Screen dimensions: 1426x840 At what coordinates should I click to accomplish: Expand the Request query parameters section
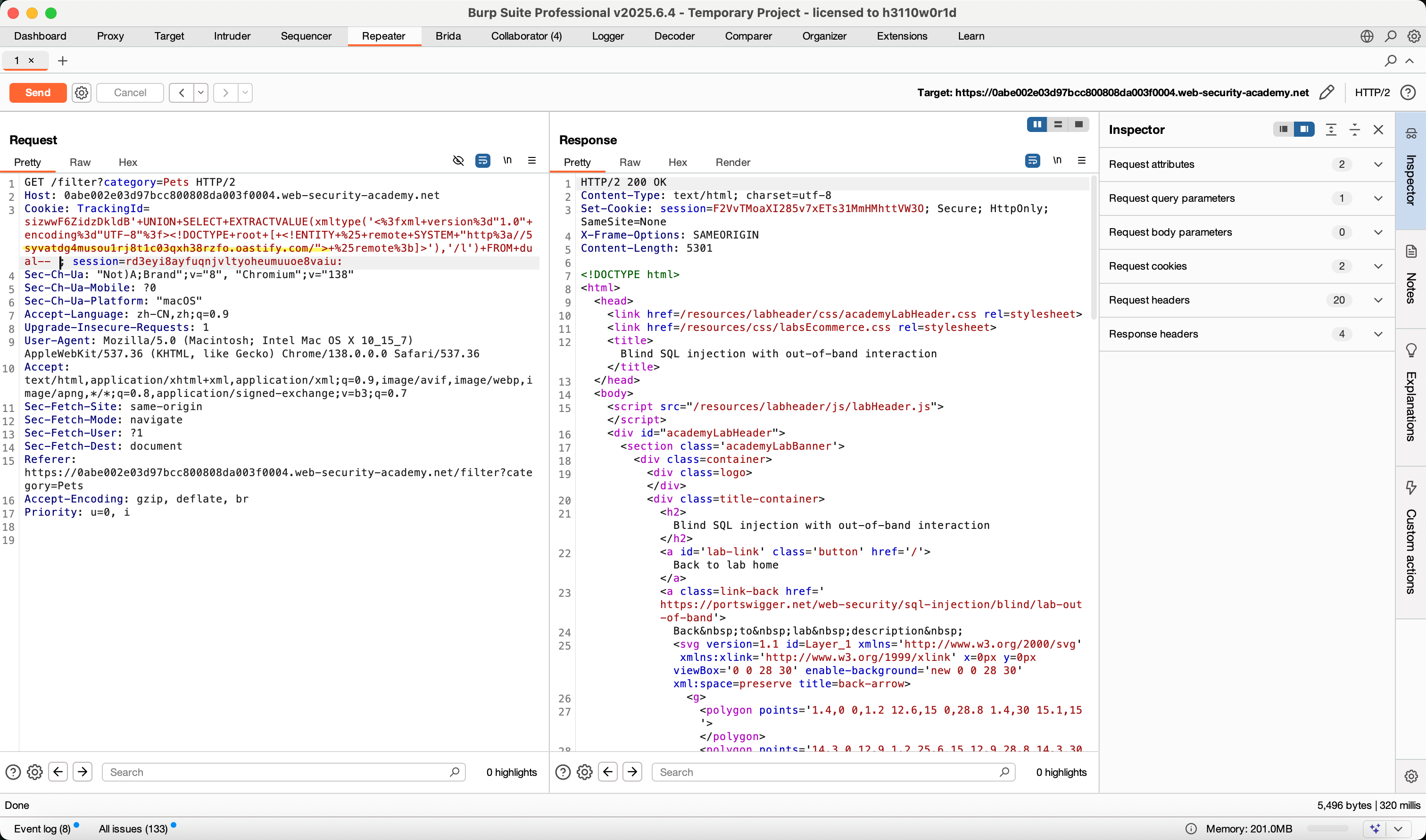pos(1246,198)
